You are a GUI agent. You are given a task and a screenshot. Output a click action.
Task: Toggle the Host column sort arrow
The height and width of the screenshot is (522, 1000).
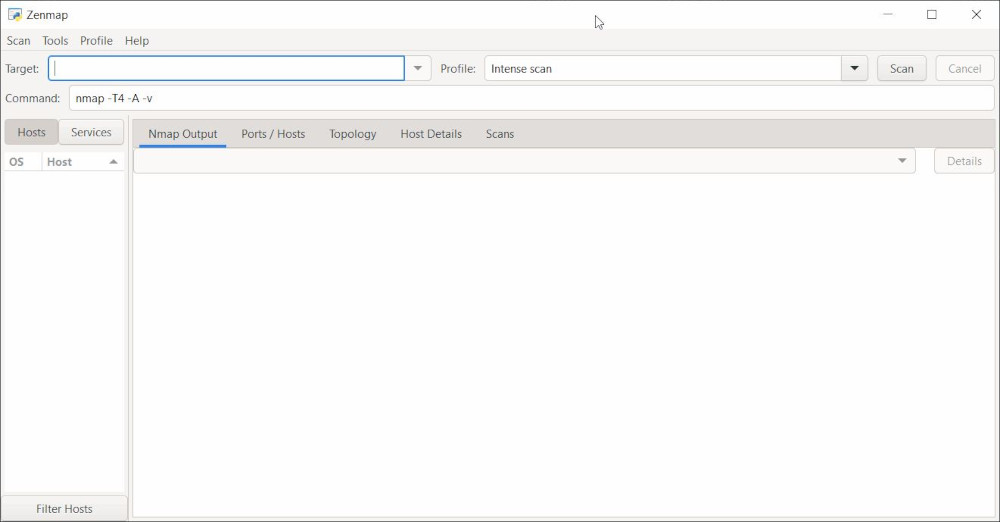(114, 162)
